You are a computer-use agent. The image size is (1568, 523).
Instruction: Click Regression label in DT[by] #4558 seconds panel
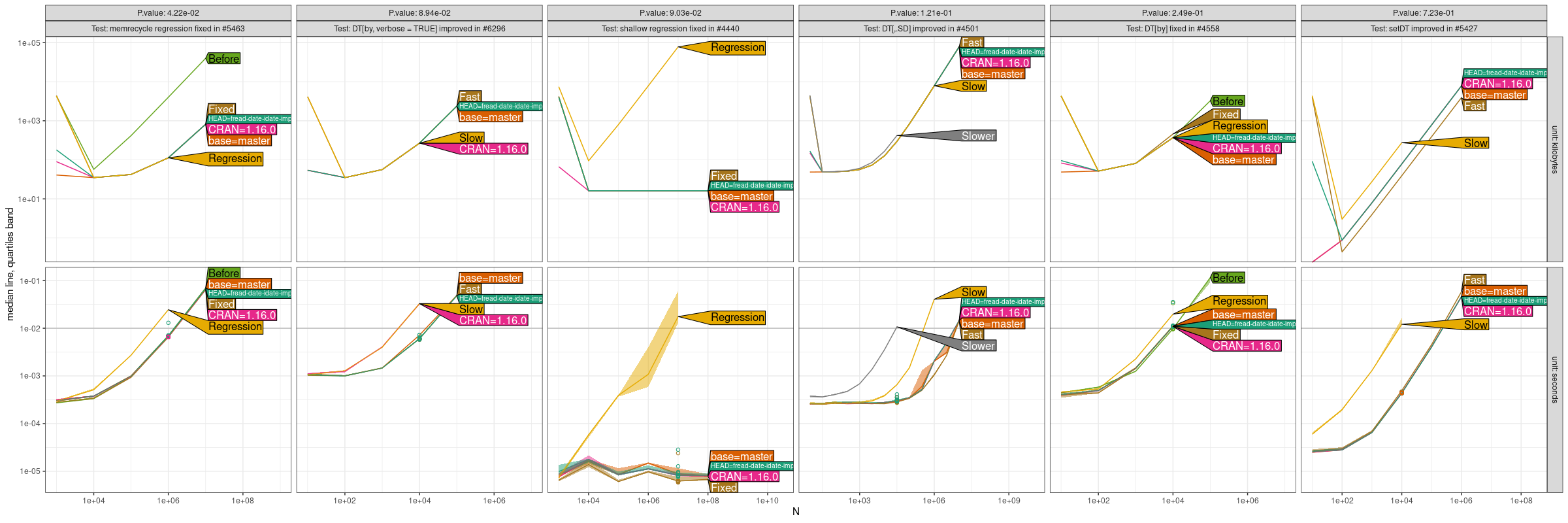tap(1239, 301)
